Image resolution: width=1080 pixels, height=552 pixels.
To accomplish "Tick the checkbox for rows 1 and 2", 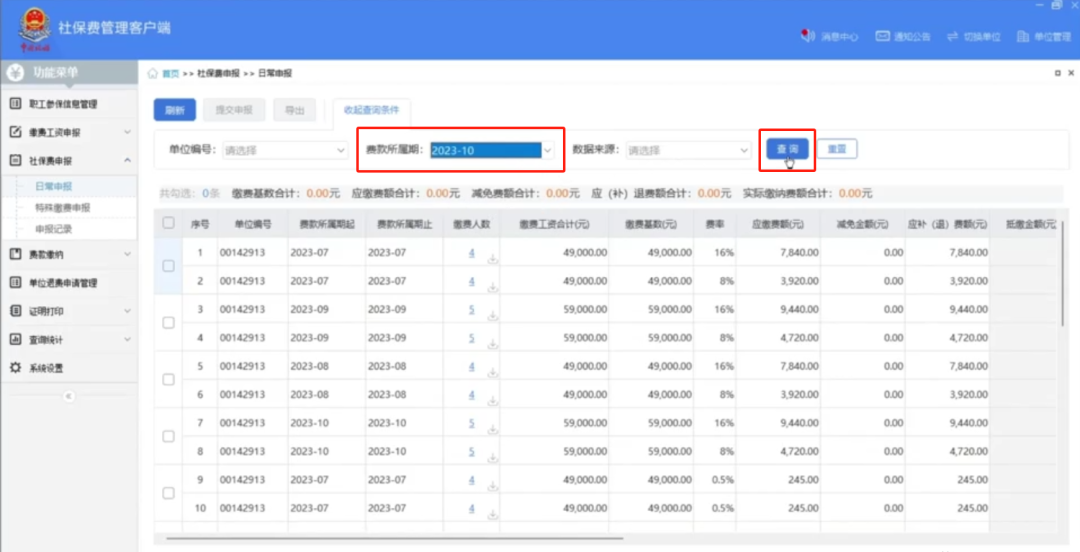I will tap(168, 266).
